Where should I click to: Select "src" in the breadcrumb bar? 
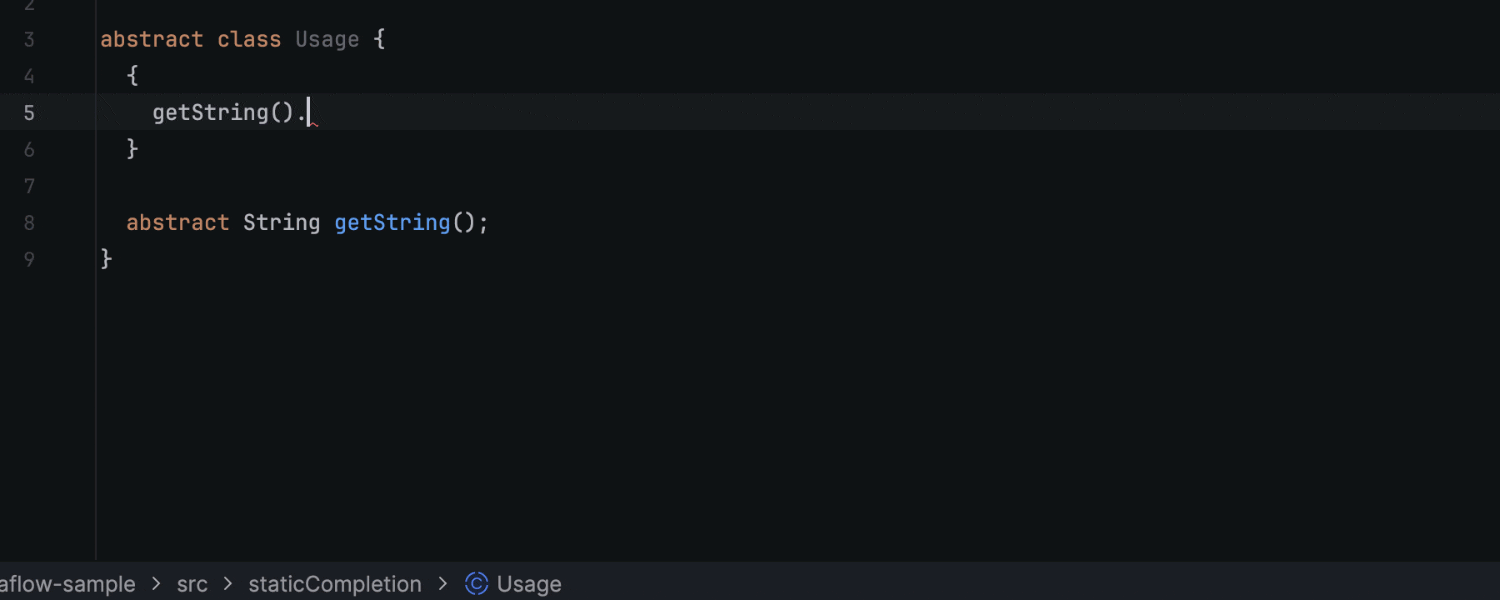click(x=191, y=584)
